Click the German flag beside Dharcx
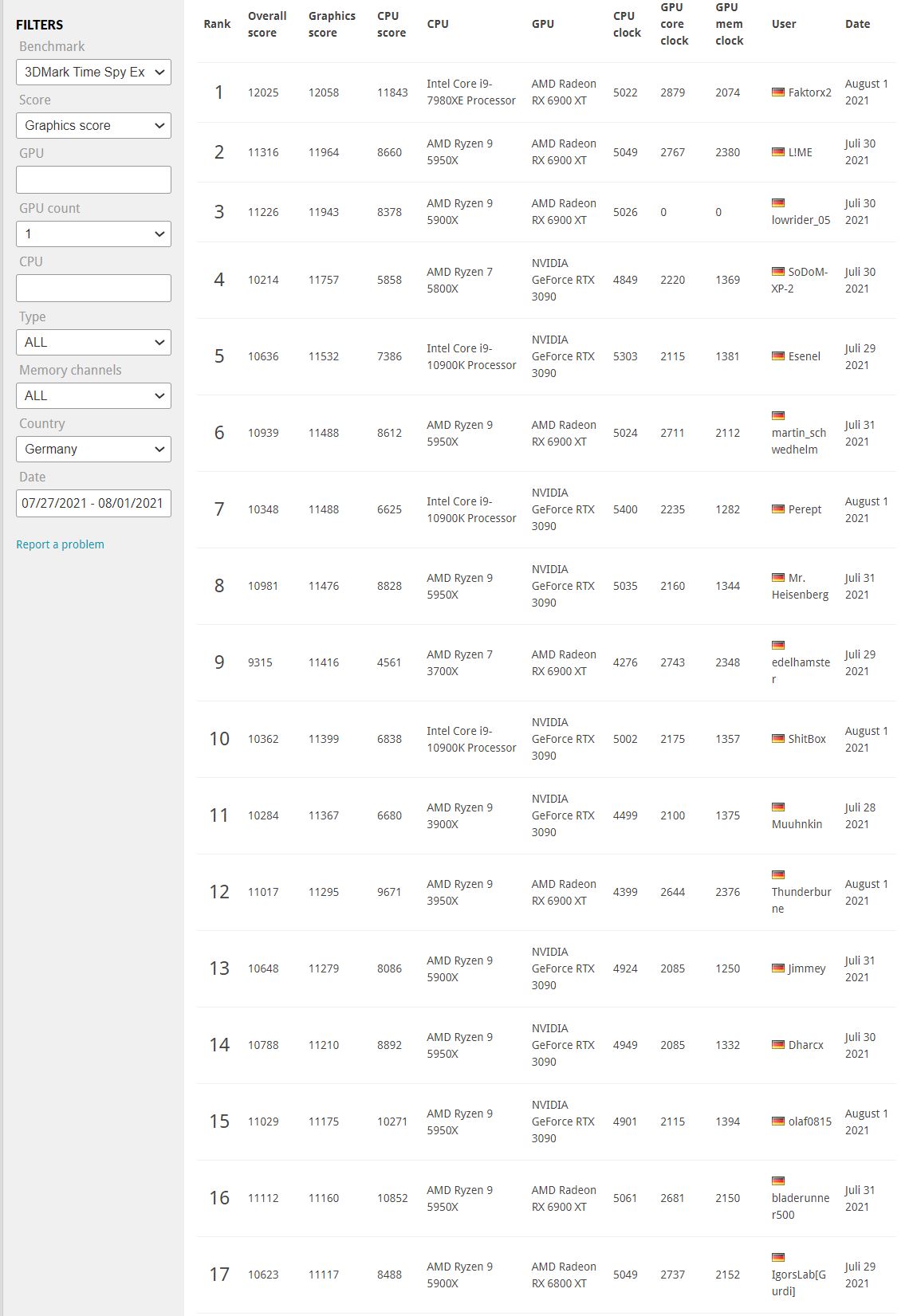 click(778, 1044)
